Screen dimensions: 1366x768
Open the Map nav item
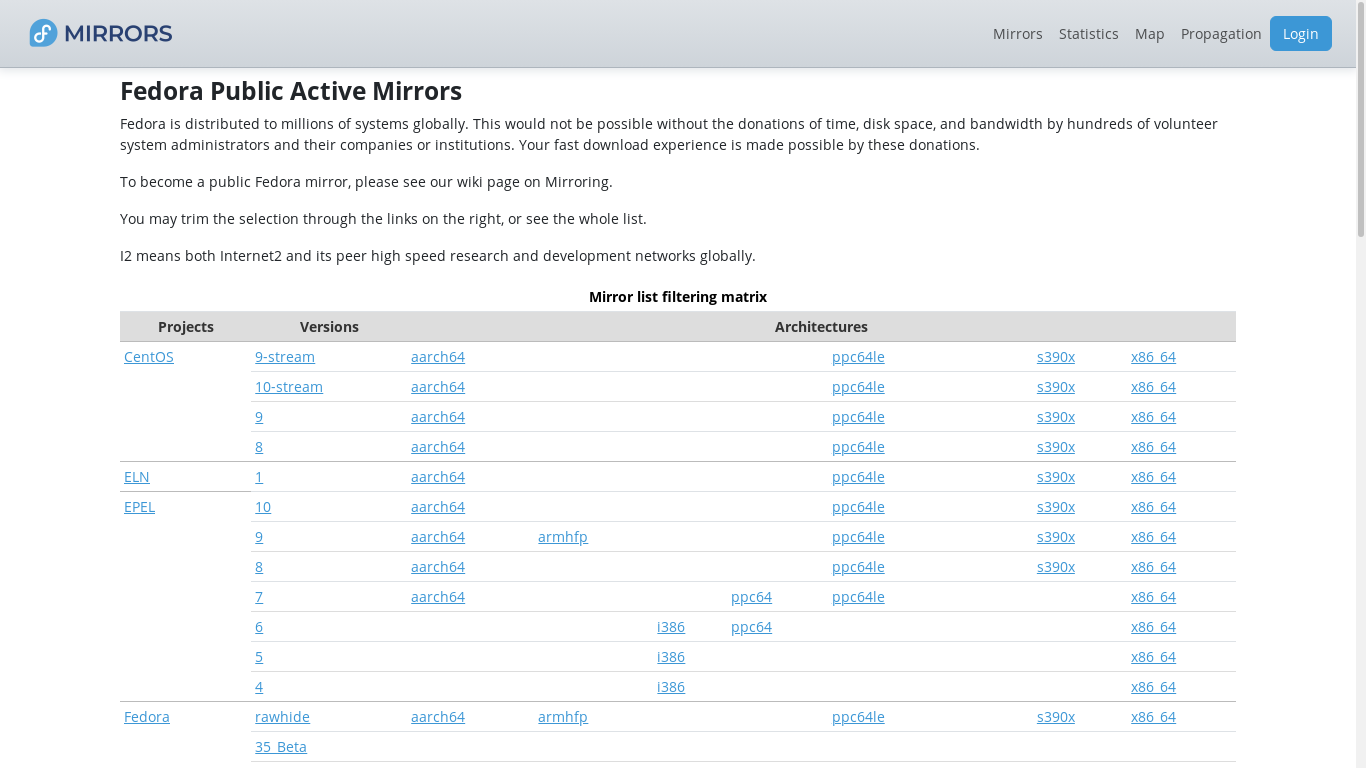(1149, 34)
